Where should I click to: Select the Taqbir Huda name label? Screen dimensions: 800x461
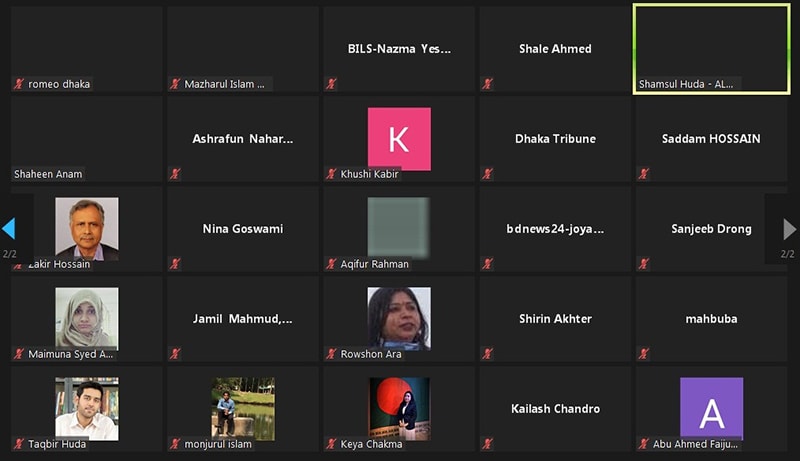57,444
